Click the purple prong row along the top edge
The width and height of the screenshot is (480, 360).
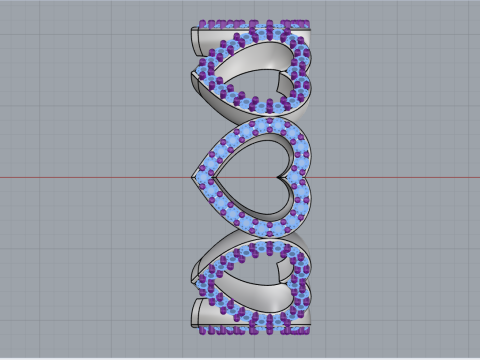(255, 24)
